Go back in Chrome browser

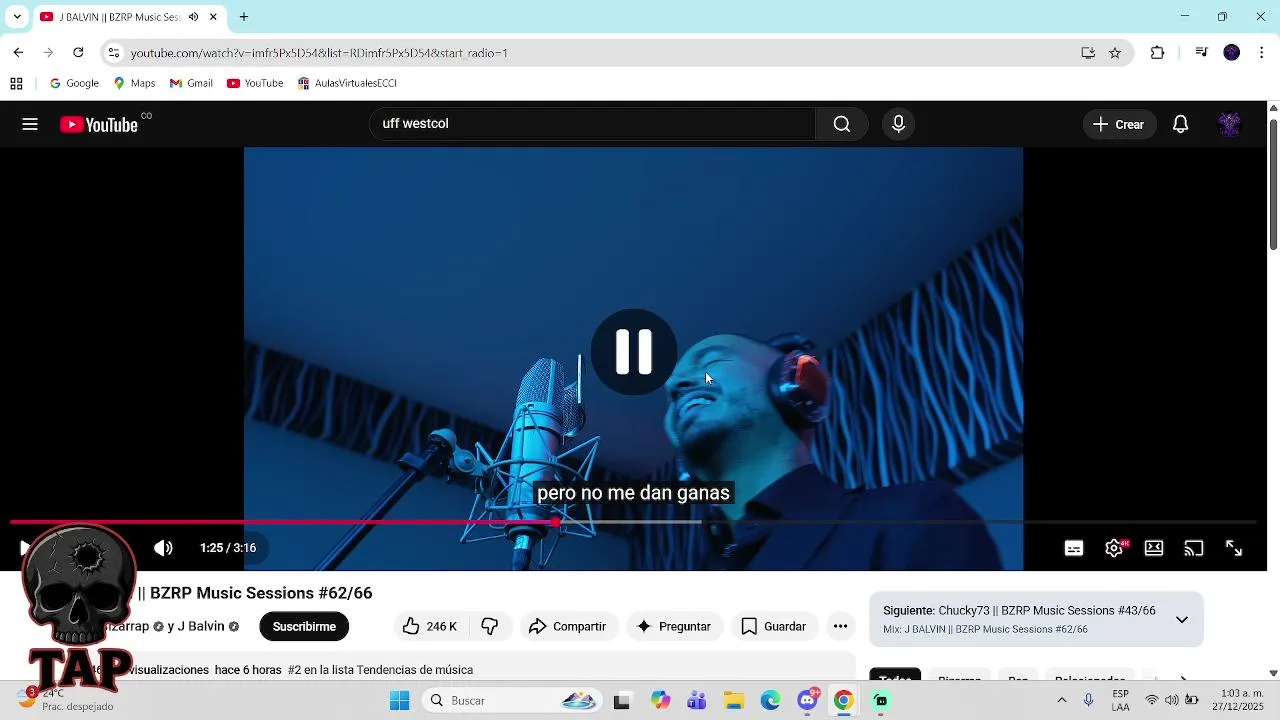coord(18,53)
